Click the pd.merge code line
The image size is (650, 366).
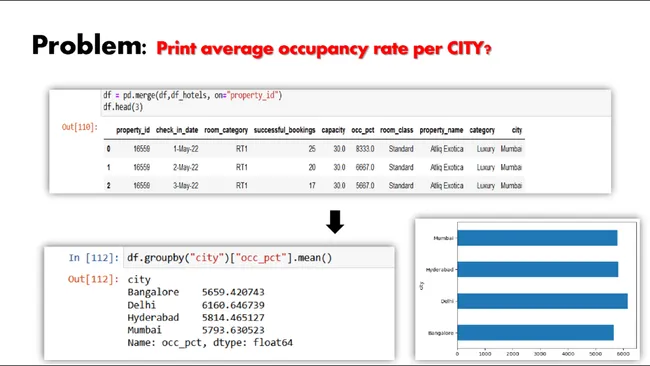click(193, 95)
